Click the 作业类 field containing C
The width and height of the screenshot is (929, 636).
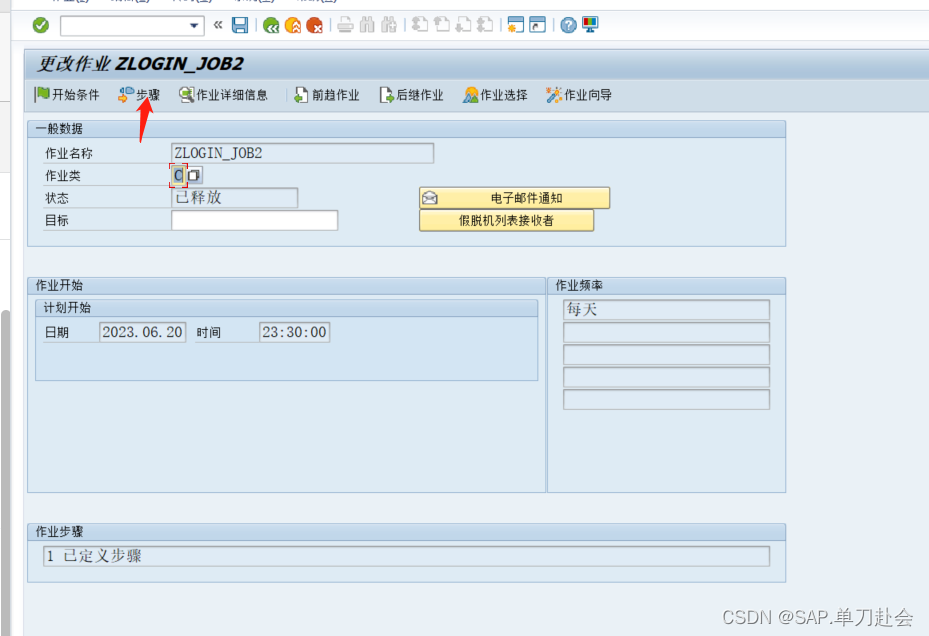pyautogui.click(x=178, y=175)
